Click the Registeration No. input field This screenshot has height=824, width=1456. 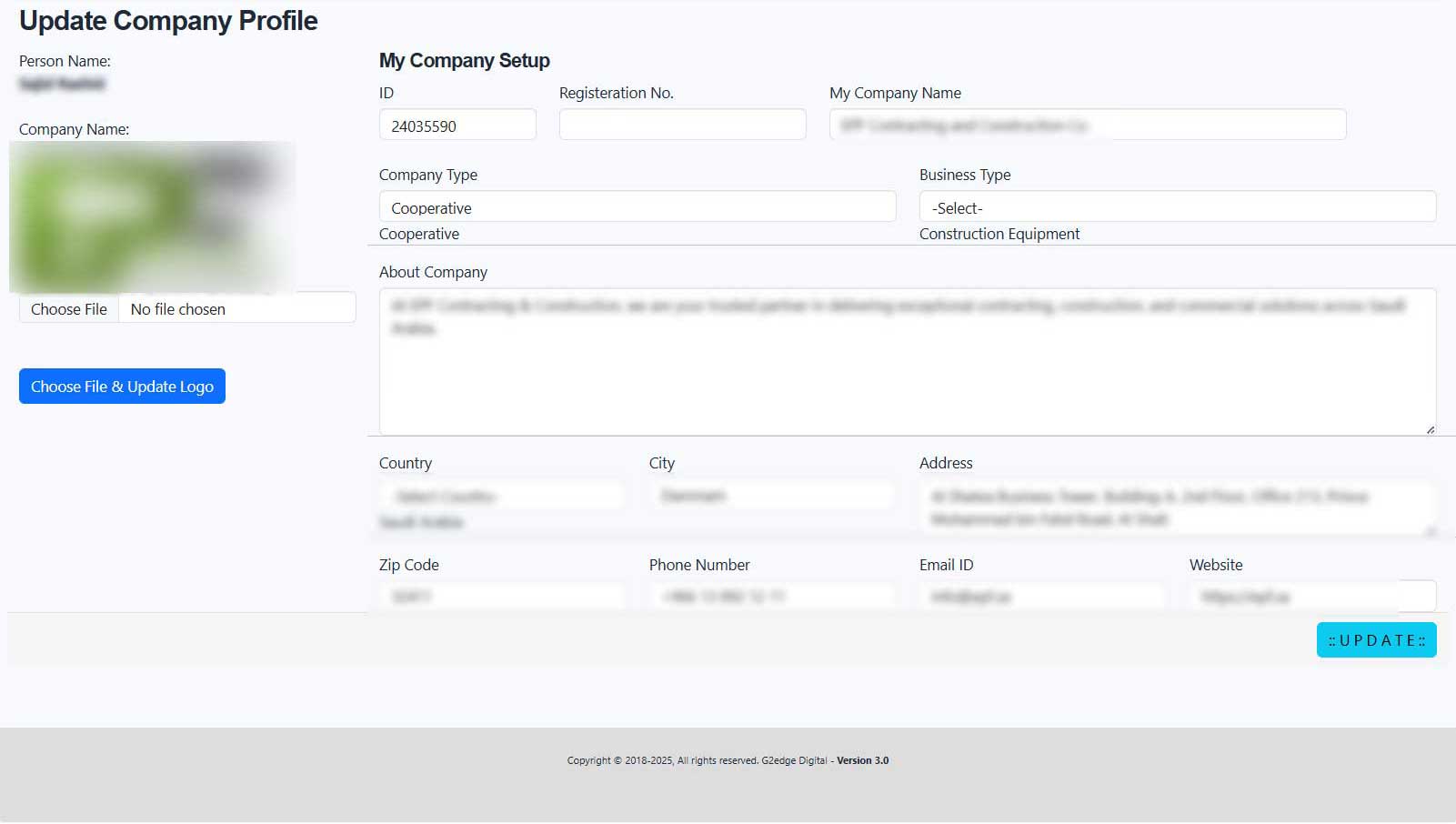point(682,125)
